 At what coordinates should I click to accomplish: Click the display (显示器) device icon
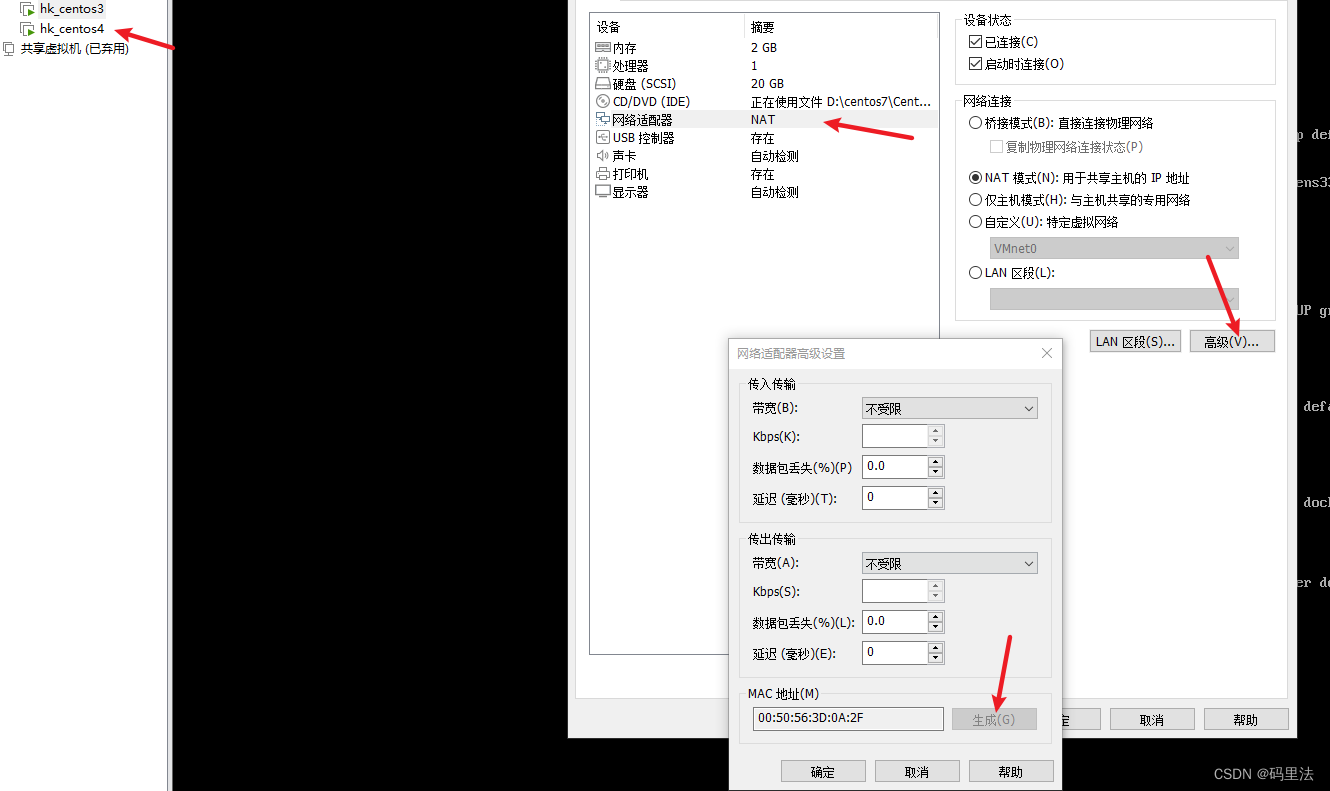point(602,192)
